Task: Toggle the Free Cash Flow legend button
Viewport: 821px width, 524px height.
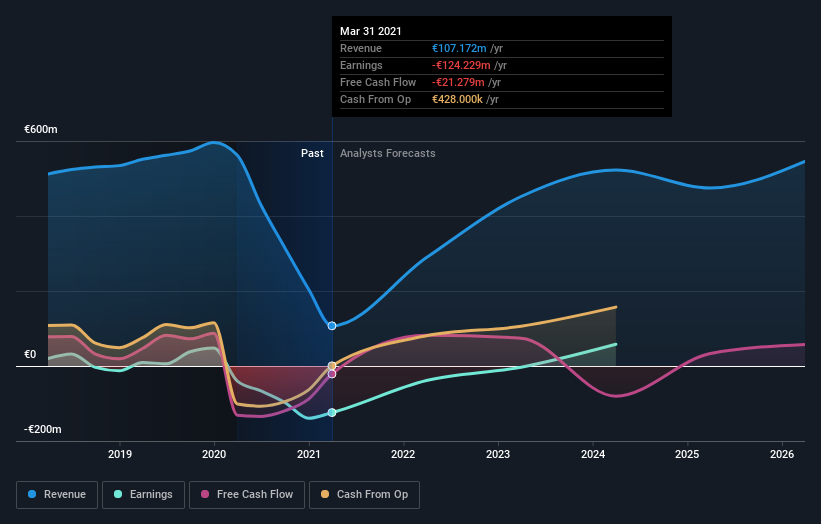Action: pos(247,495)
